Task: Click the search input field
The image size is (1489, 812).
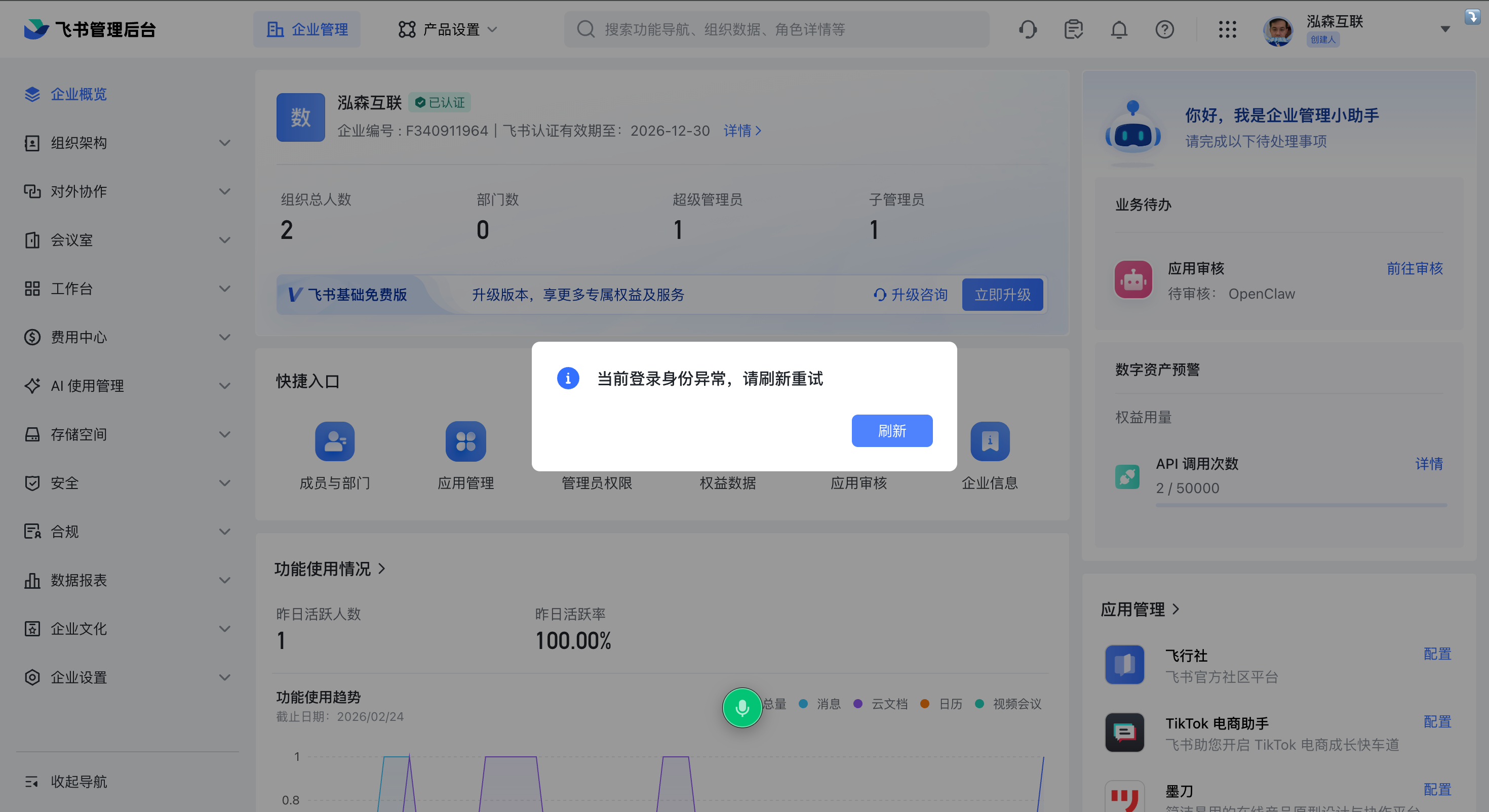Action: click(x=776, y=29)
